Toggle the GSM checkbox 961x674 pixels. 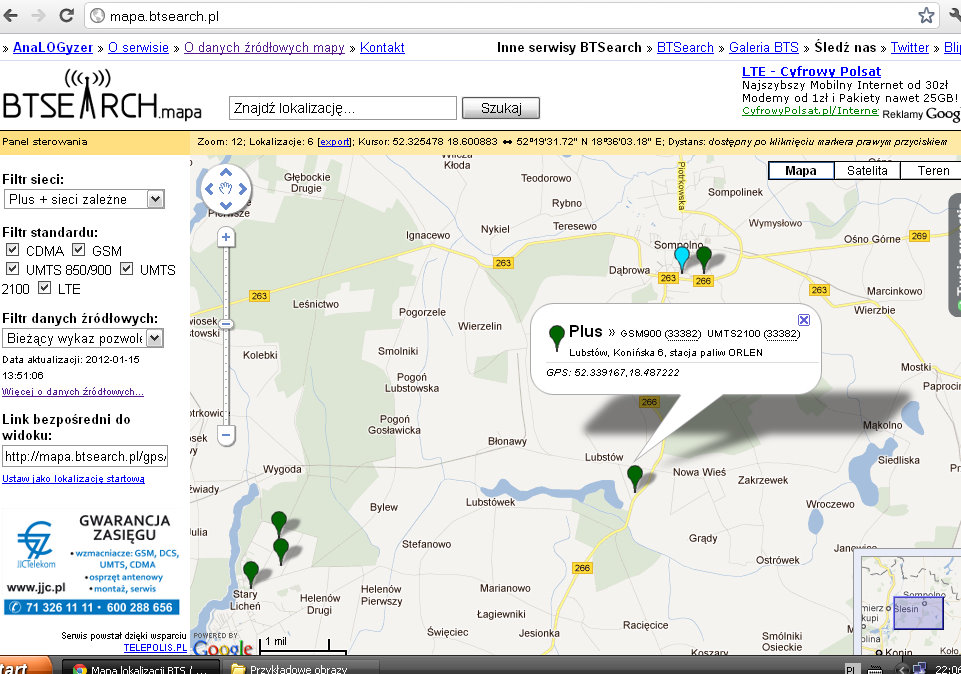pos(78,249)
